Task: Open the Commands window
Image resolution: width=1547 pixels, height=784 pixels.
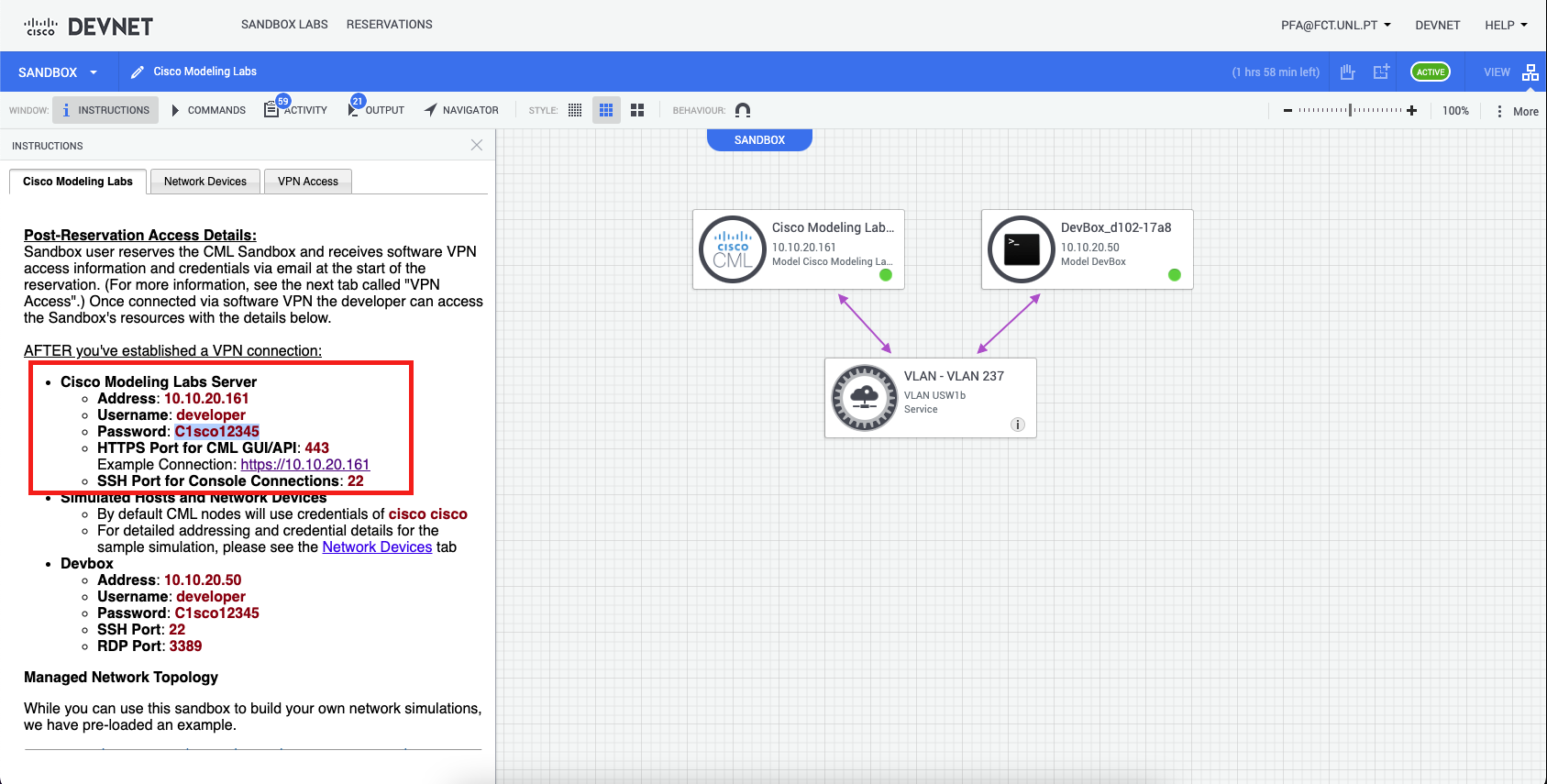Action: click(x=208, y=110)
